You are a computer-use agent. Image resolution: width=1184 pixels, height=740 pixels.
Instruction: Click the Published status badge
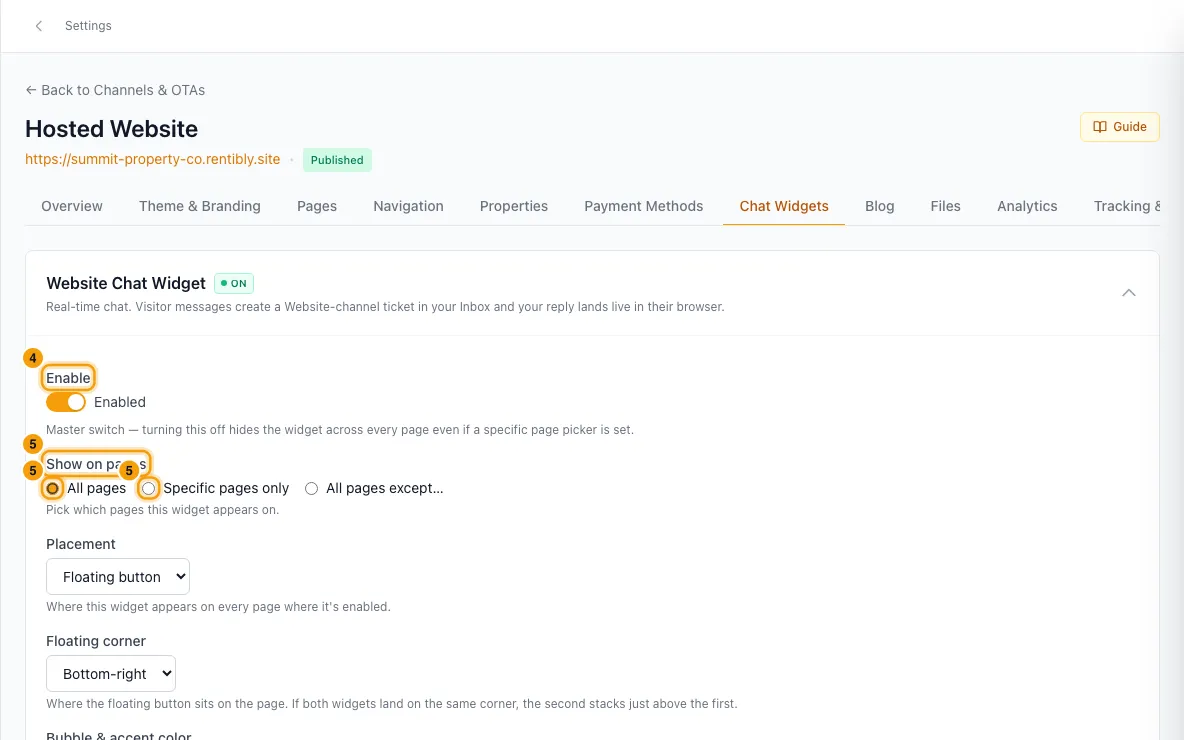coord(337,160)
